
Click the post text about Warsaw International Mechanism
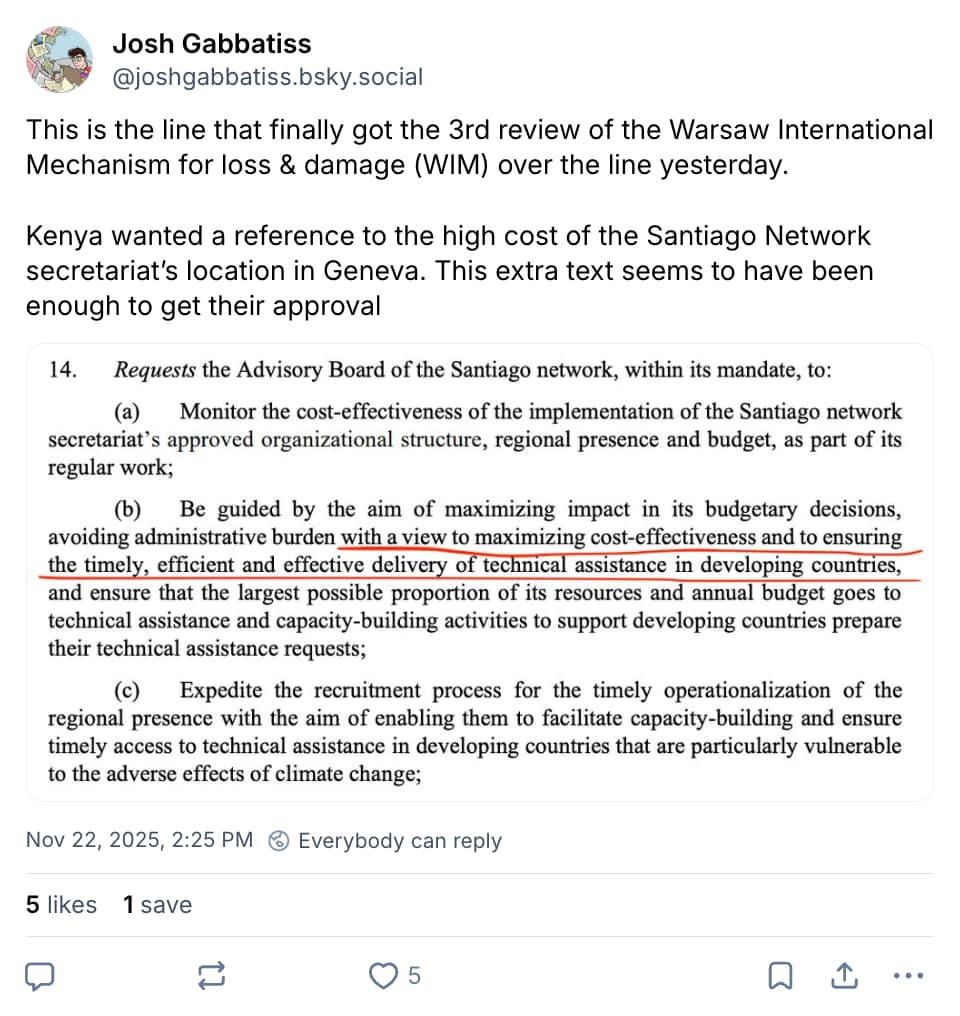coord(479,147)
